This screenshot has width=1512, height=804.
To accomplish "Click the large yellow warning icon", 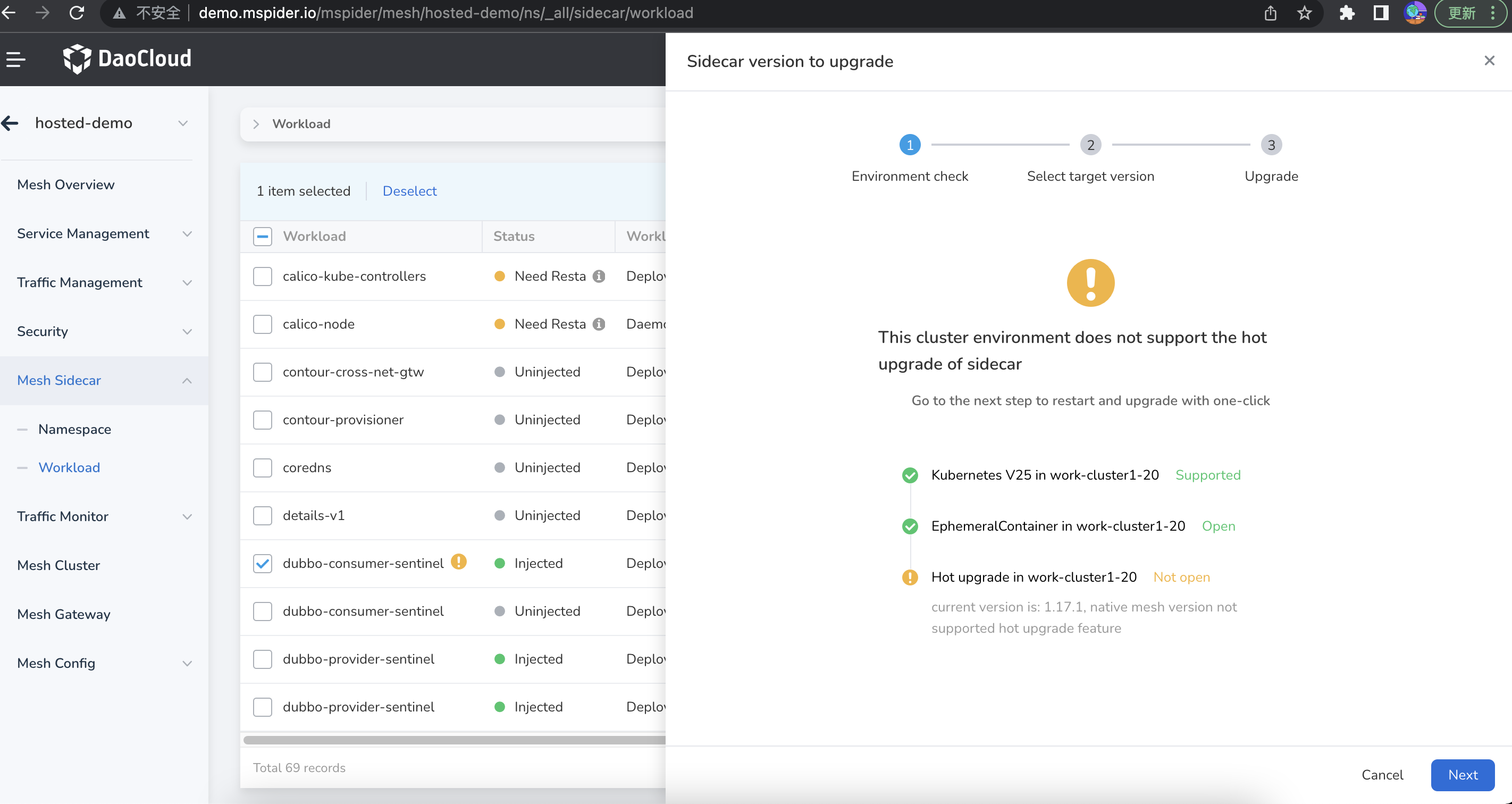I will [x=1090, y=283].
